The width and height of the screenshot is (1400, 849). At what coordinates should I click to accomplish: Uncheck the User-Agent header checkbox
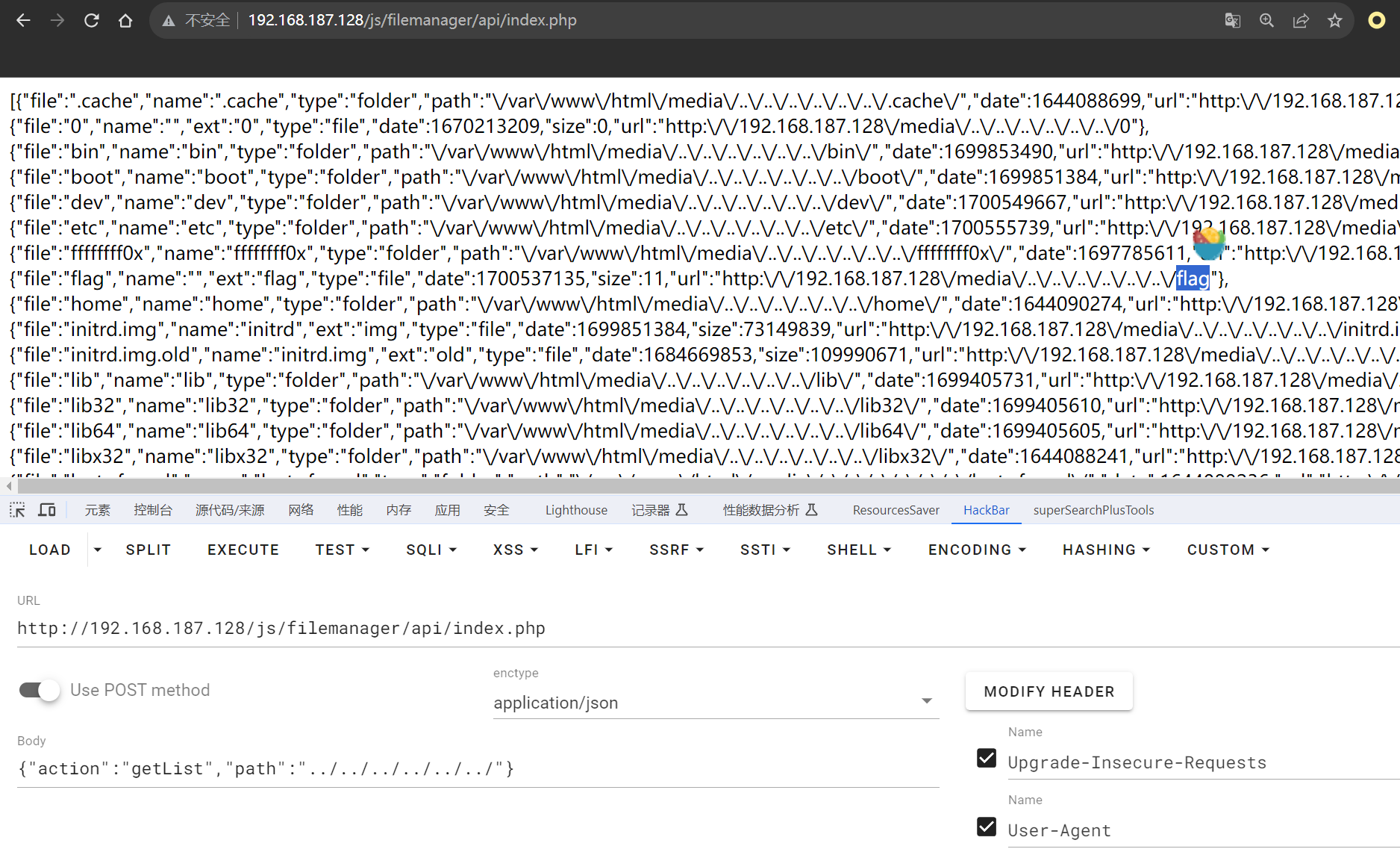click(987, 827)
